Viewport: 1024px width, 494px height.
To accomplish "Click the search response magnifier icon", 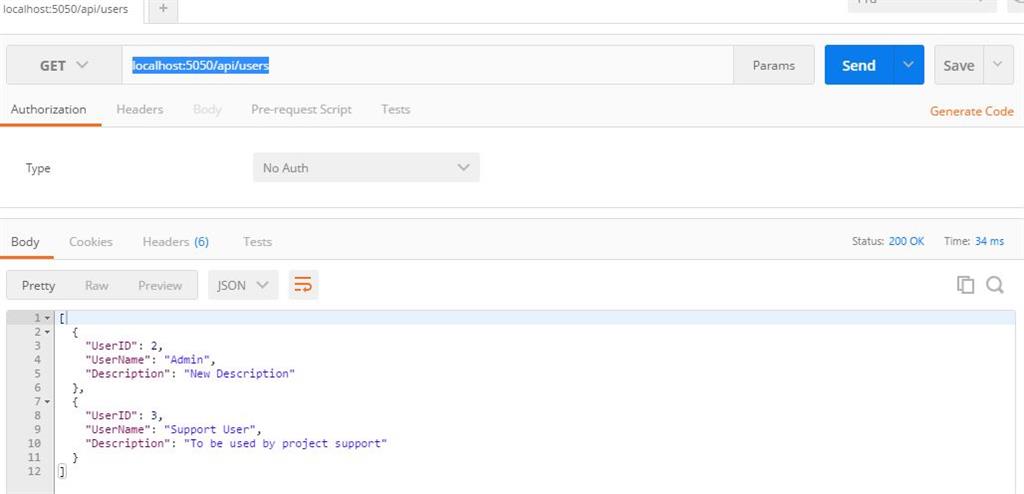I will coord(995,285).
